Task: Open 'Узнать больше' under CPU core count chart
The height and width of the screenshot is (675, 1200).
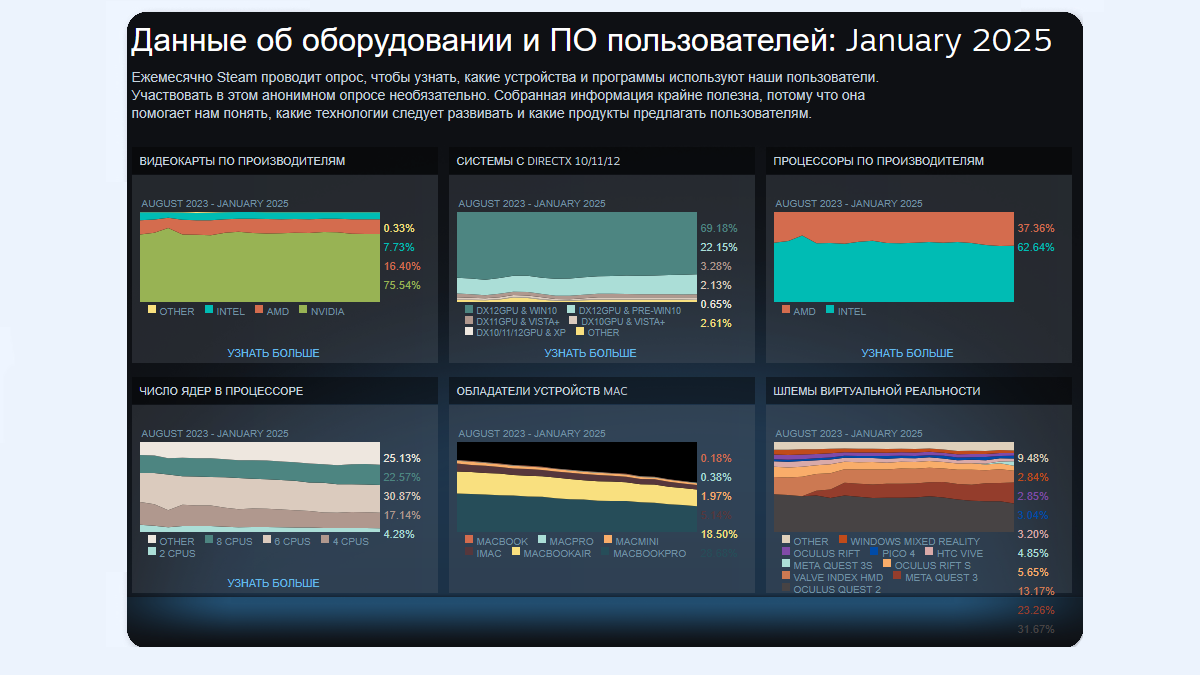Action: coord(273,583)
